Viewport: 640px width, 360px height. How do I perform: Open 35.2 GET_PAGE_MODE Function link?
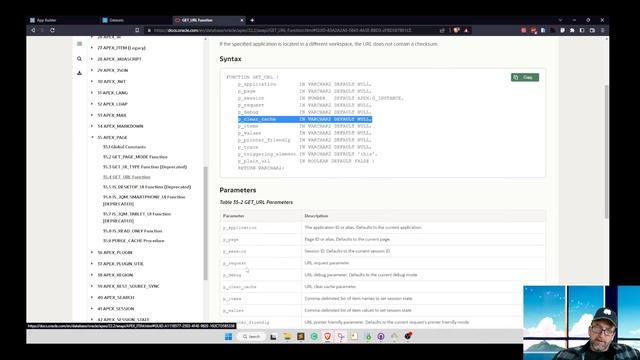point(135,157)
